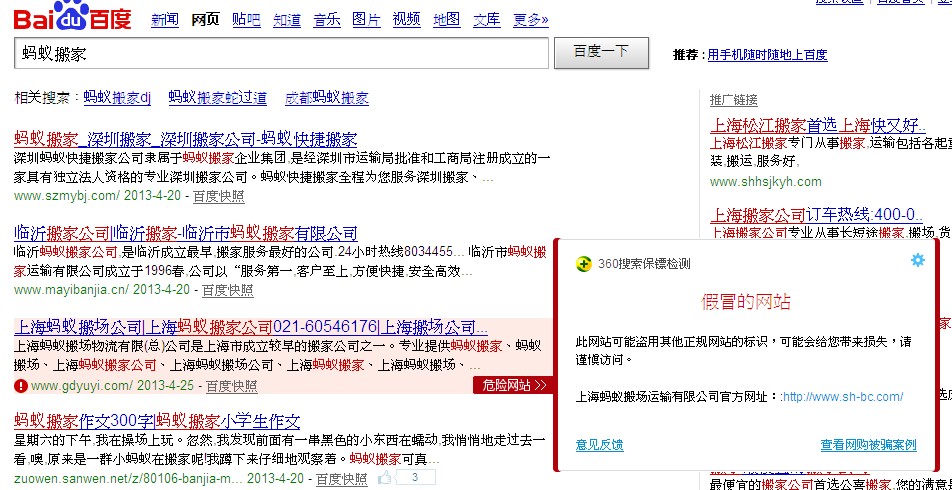Open result 临沂搬家公司 title
This screenshot has width=952, height=490.
point(186,233)
